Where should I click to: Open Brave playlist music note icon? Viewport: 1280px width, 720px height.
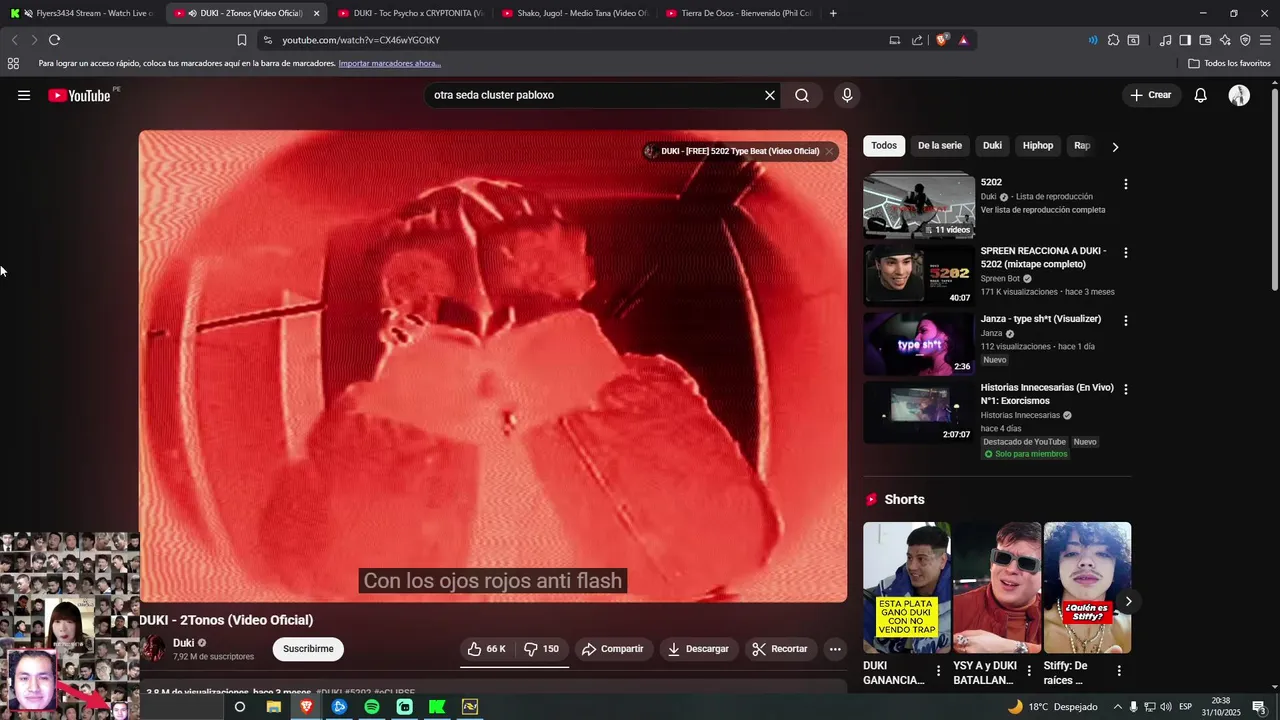[x=1165, y=40]
